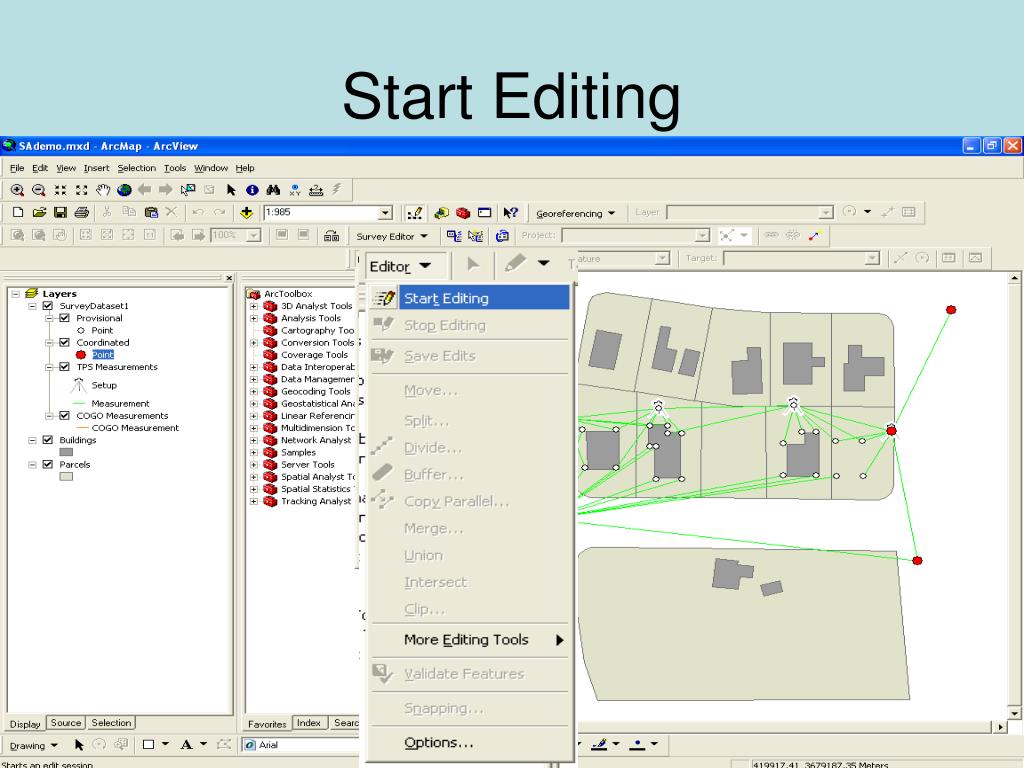Expand the Conversion Tools toolbox
Viewport: 1024px width, 768px height.
tap(253, 342)
